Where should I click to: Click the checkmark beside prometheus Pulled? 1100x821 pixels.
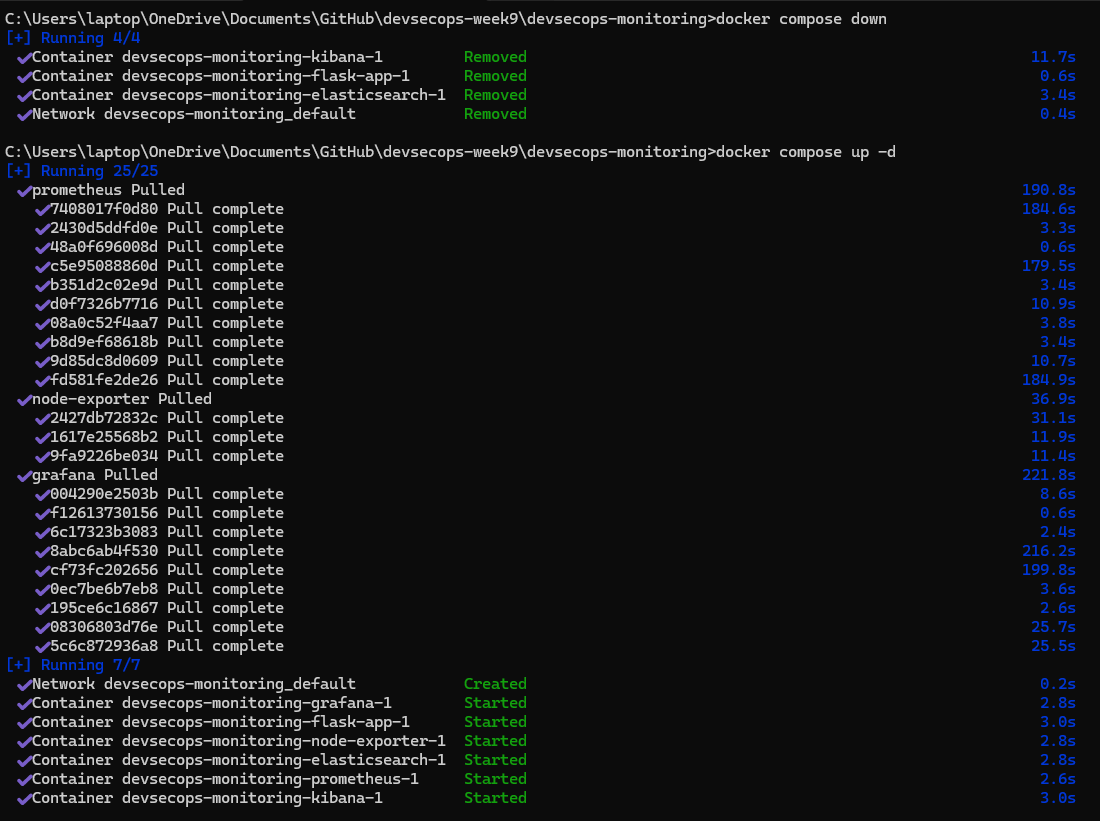tap(24, 190)
